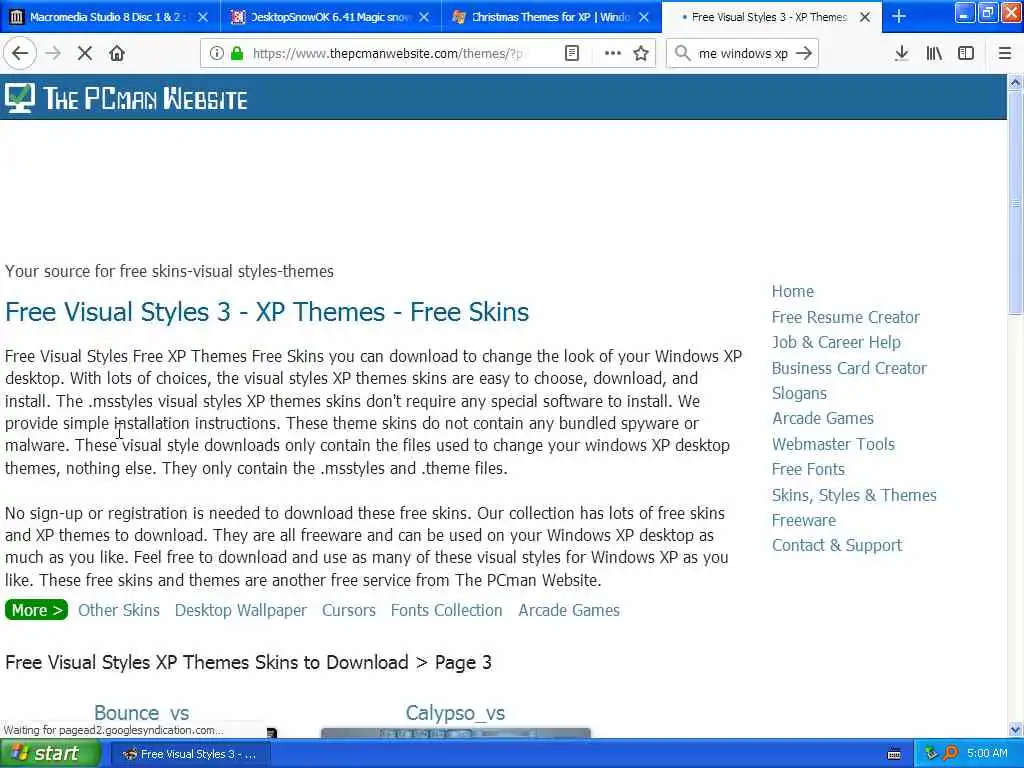
Task: Toggle the sidebar view
Action: tap(966, 54)
